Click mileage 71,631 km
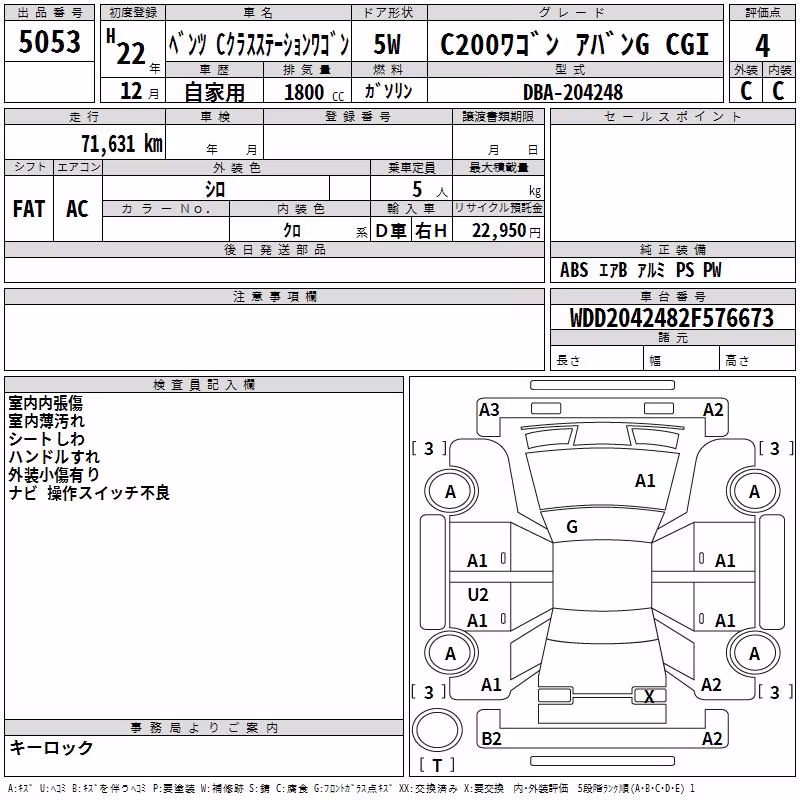Image resolution: width=800 pixels, height=800 pixels. [x=122, y=143]
